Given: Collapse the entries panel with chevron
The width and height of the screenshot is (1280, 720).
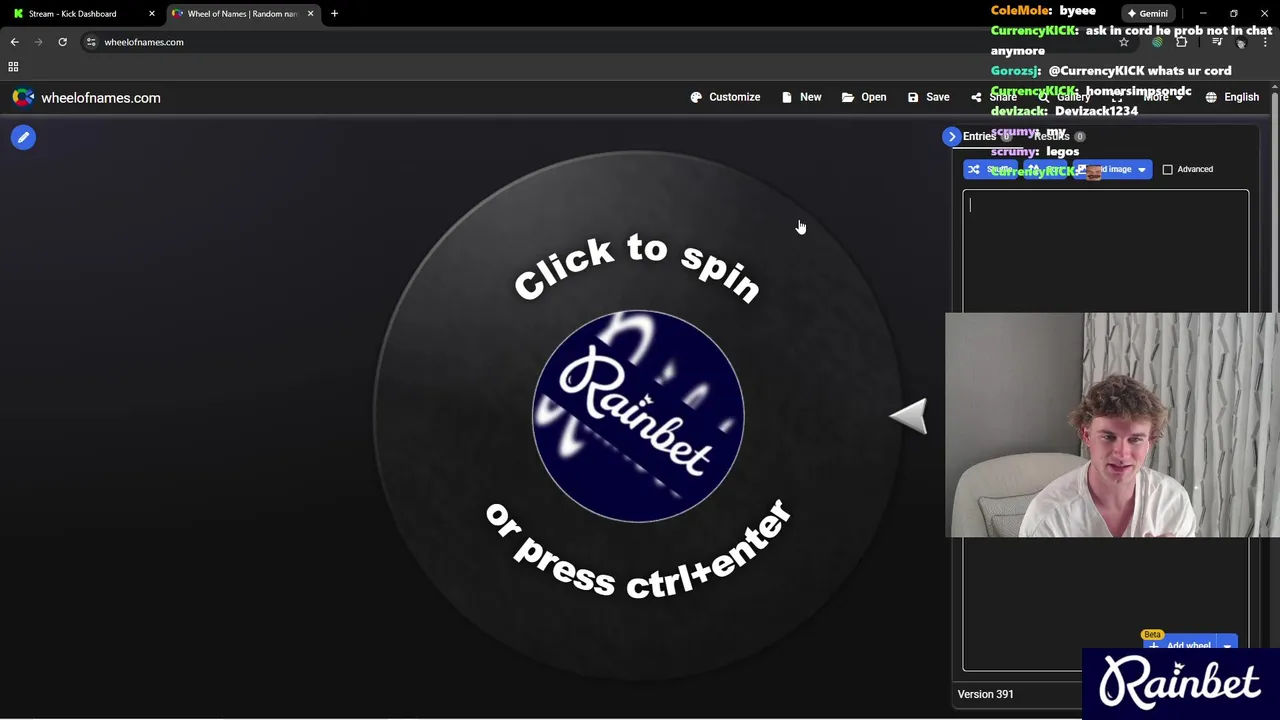Looking at the screenshot, I should pos(952,136).
